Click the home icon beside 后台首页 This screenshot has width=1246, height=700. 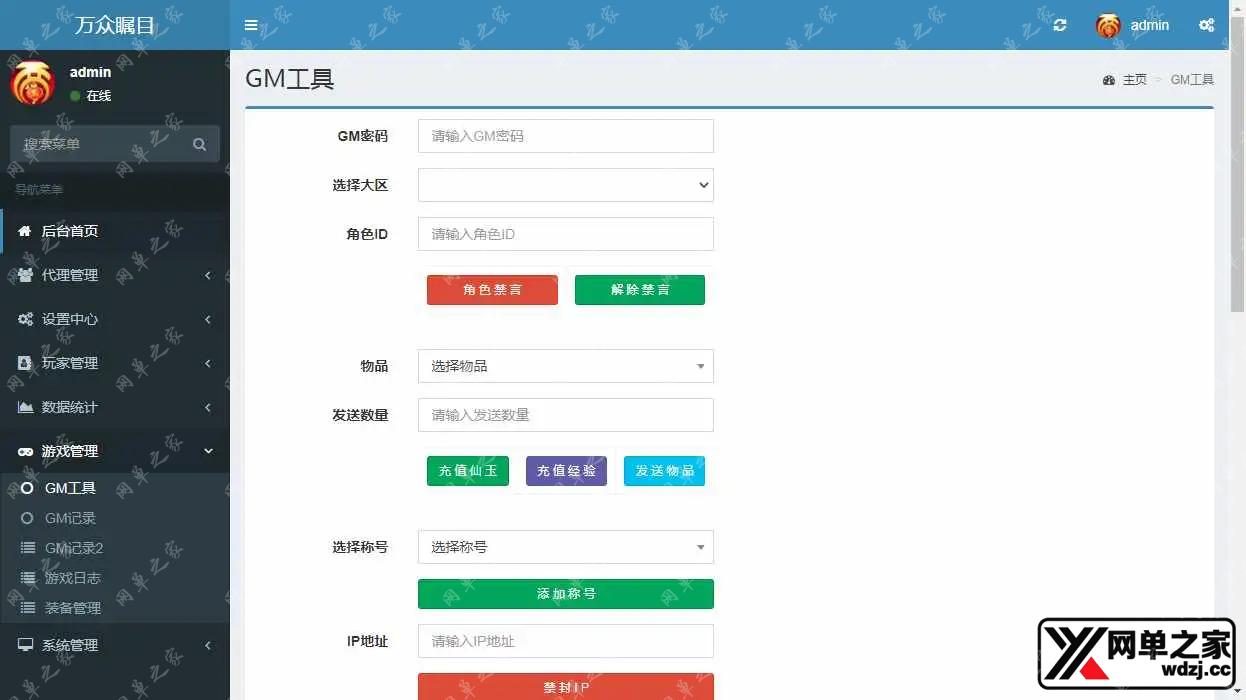(x=25, y=231)
